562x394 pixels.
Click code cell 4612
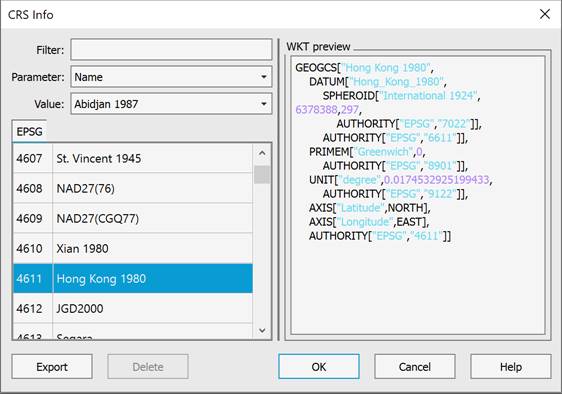pos(33,308)
